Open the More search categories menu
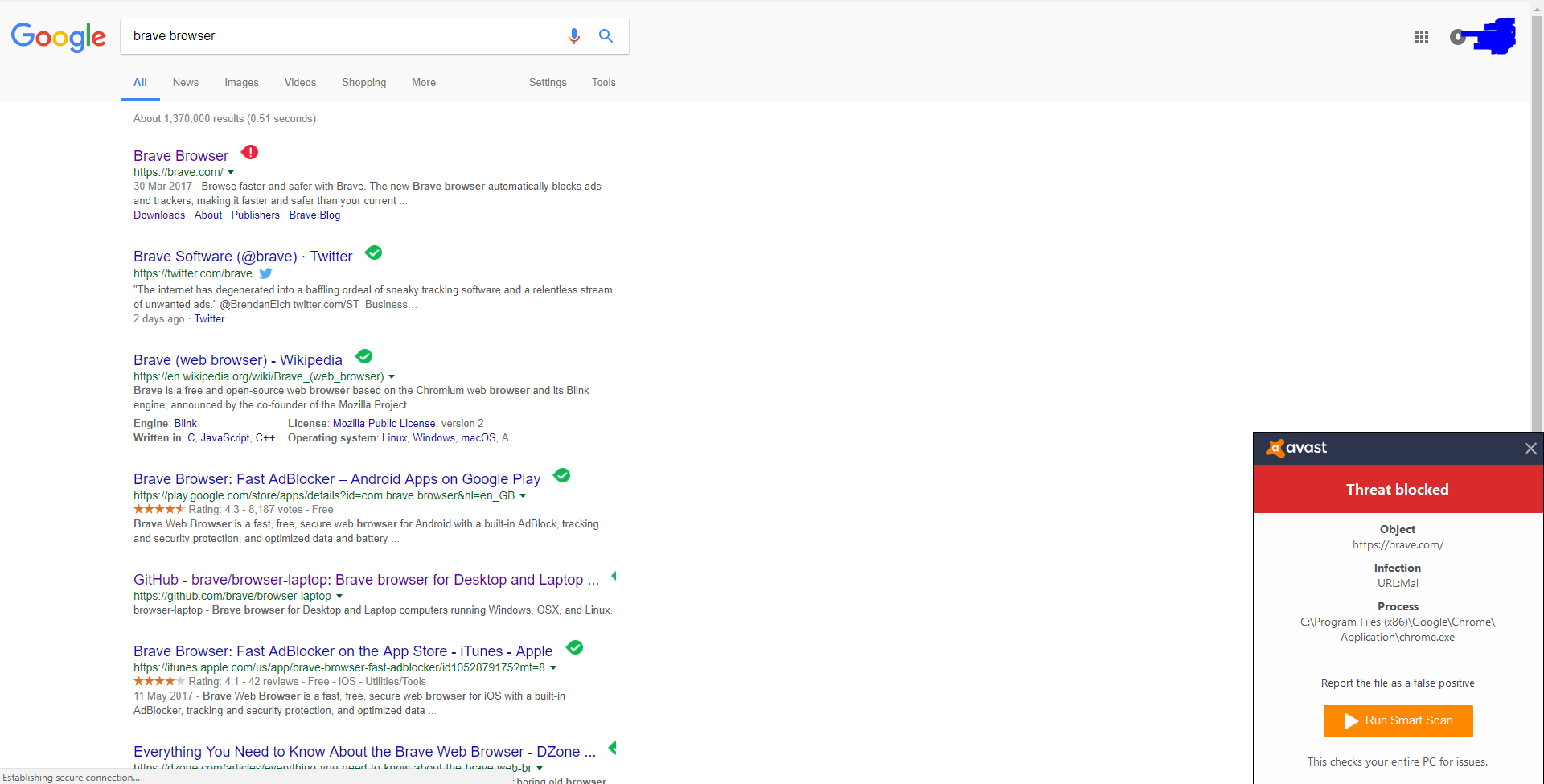This screenshot has width=1544, height=784. (x=424, y=83)
